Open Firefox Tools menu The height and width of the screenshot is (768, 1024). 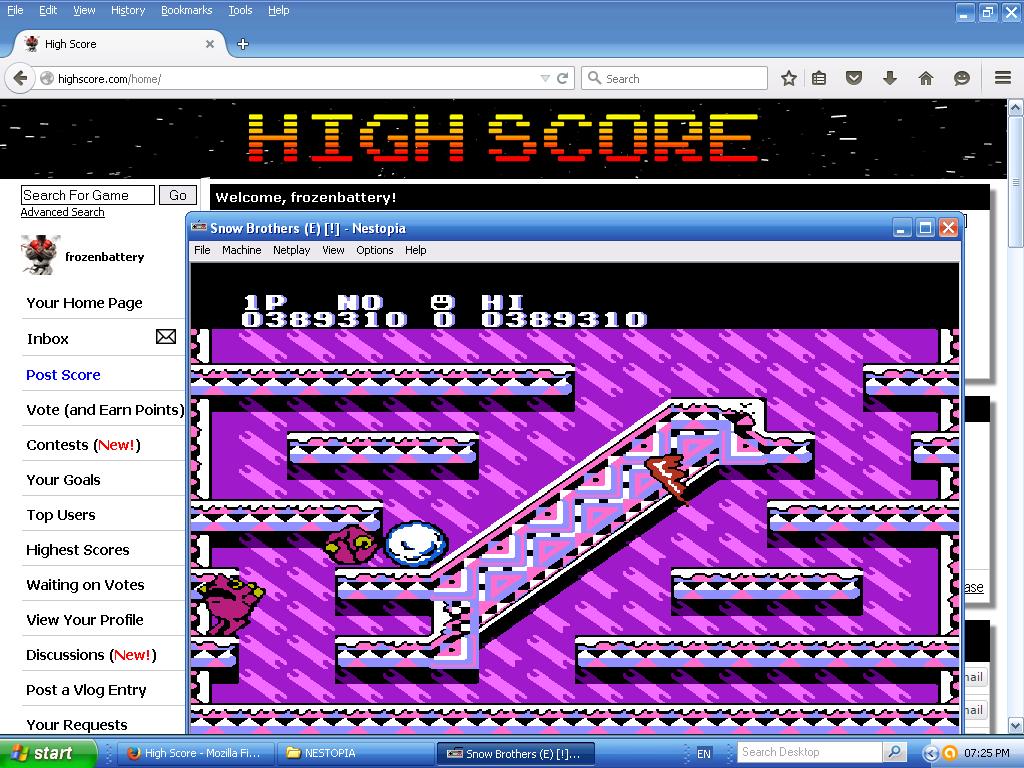pyautogui.click(x=240, y=10)
